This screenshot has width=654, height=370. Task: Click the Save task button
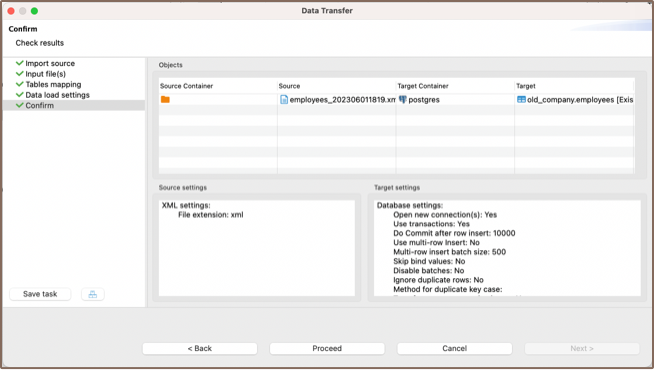40,294
